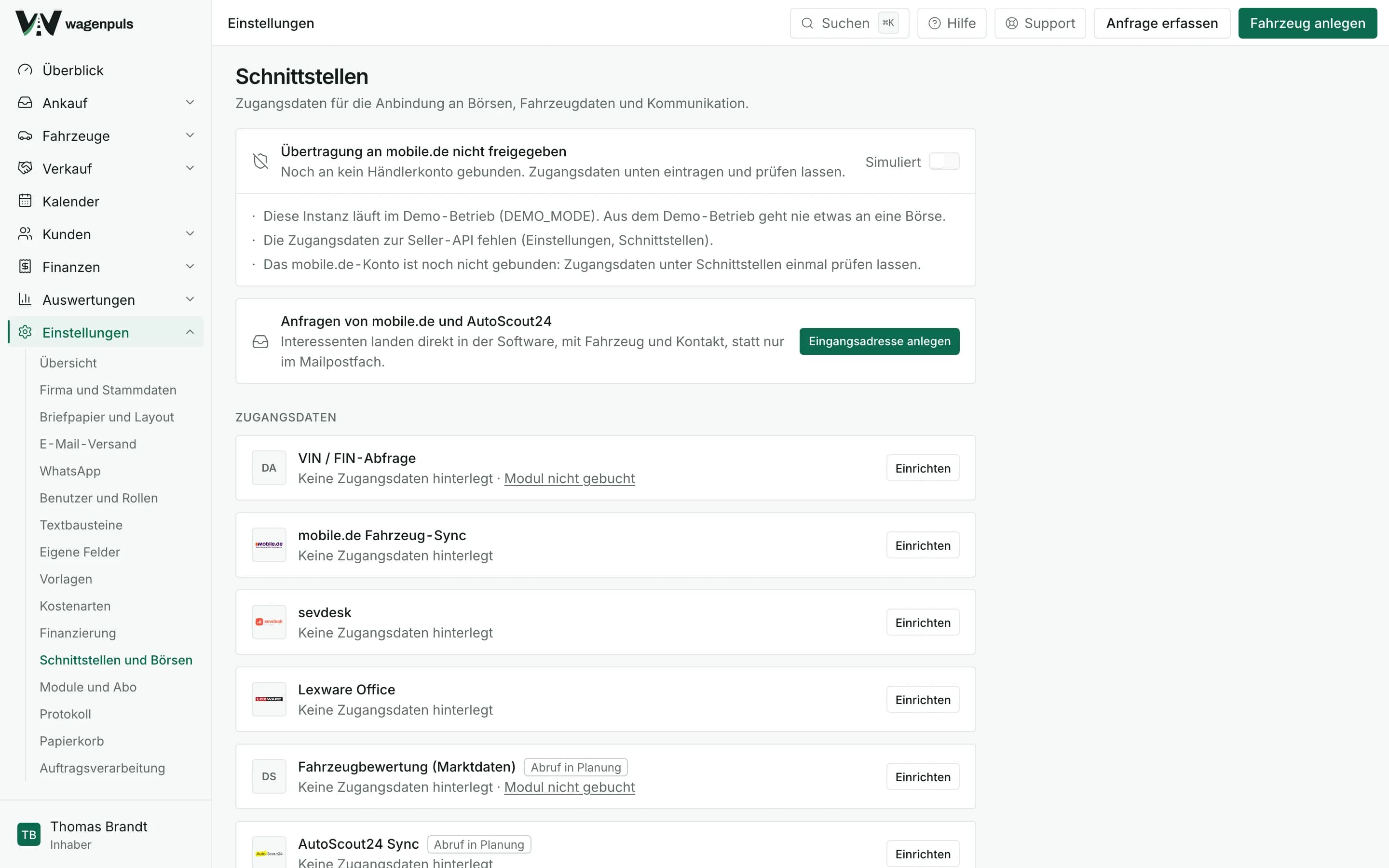Click Einrichten for sevdesk
Image resolution: width=1389 pixels, height=868 pixels.
click(x=922, y=622)
